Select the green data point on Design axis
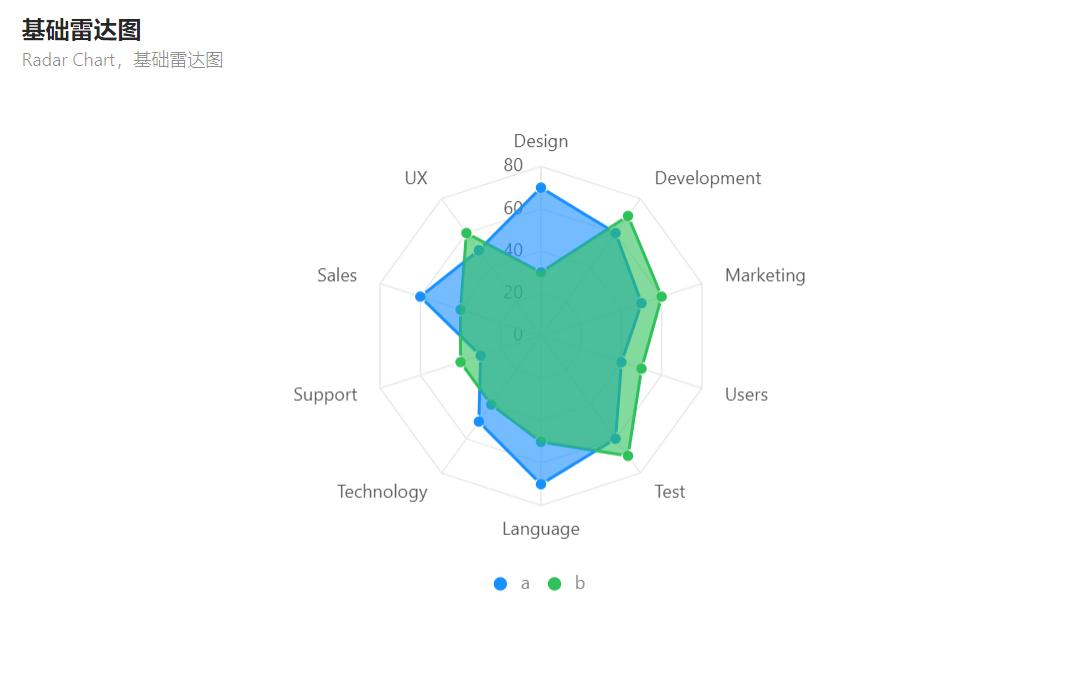1078x690 pixels. [x=541, y=272]
